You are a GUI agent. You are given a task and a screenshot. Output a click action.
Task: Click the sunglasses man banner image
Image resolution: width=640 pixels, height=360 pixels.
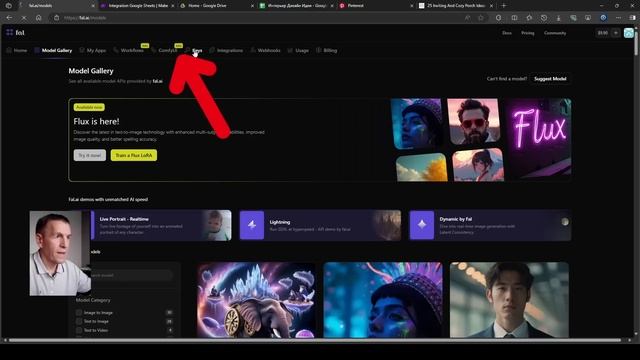(x=474, y=121)
